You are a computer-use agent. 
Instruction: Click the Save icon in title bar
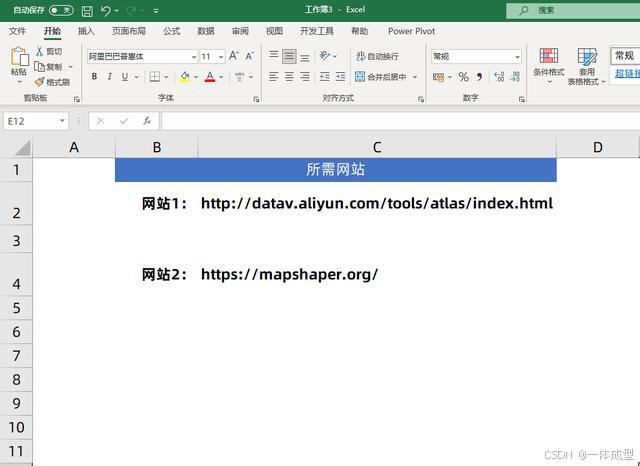(87, 11)
